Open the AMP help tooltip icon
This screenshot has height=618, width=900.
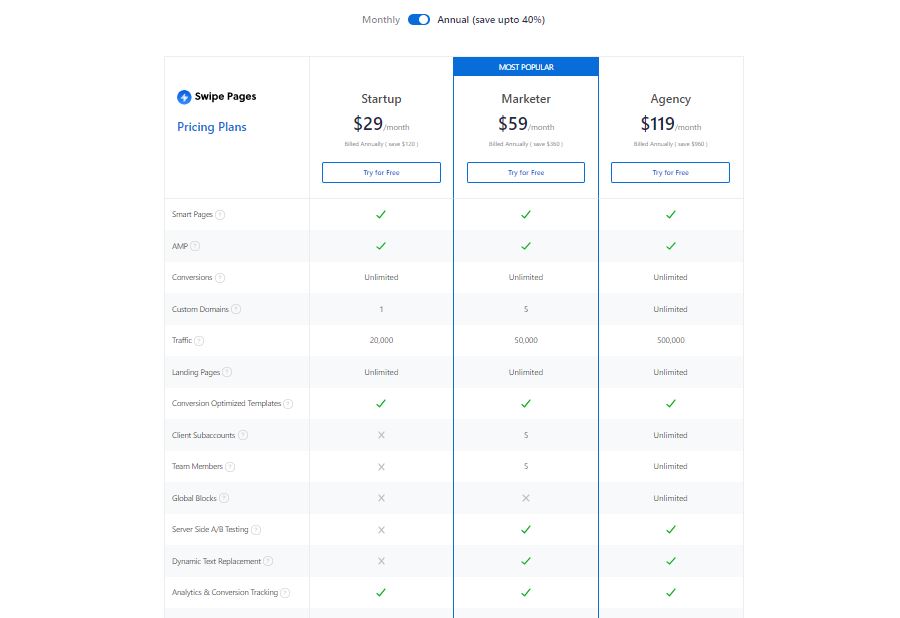[x=195, y=246]
